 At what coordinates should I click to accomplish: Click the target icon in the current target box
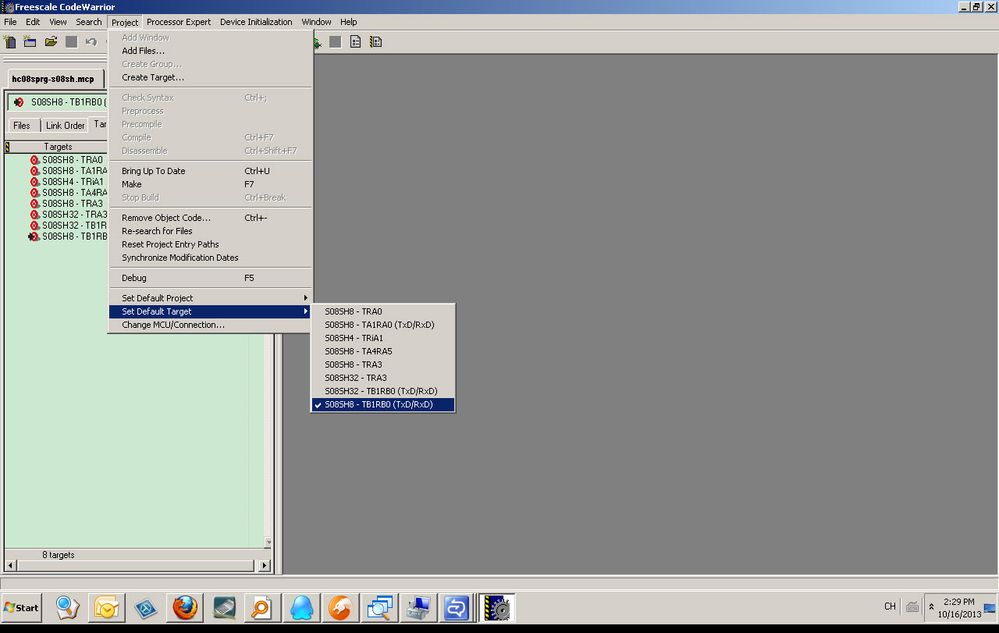click(x=18, y=102)
